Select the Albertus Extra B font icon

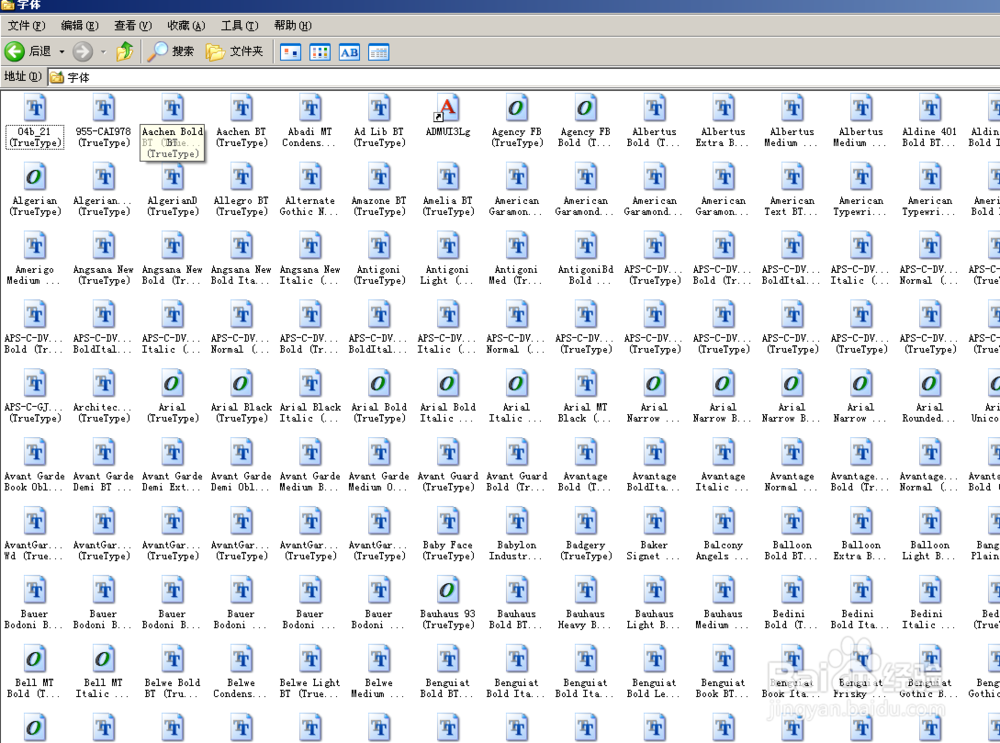coord(723,107)
